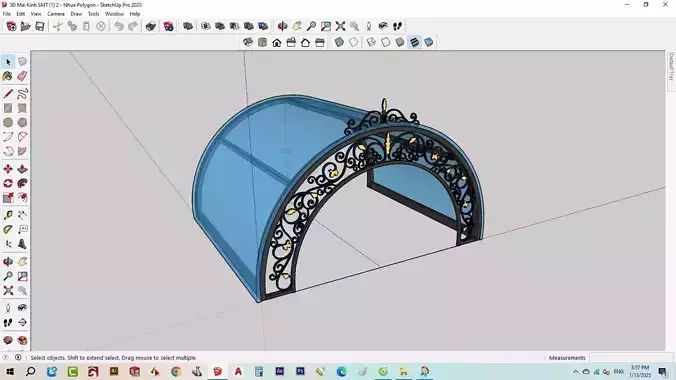Click the Walk footprints icon in top toolbar
The width and height of the screenshot is (676, 380).
(397, 26)
